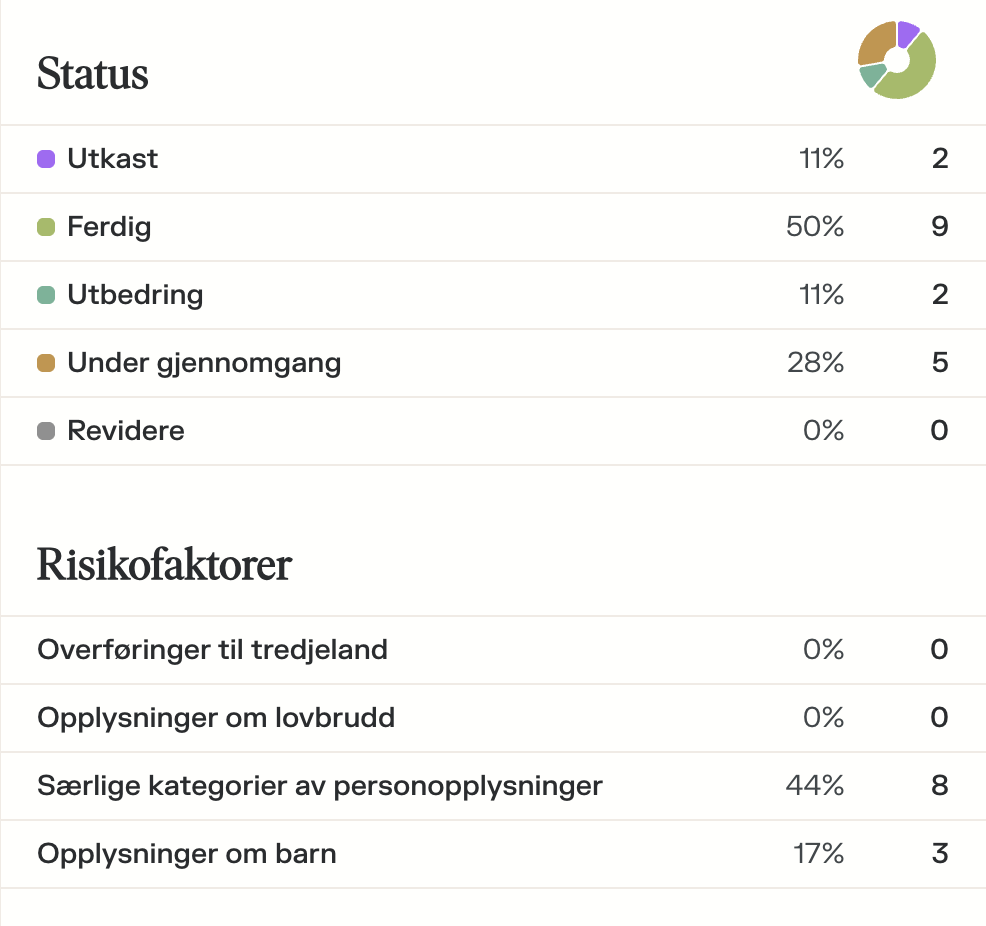986x926 pixels.
Task: Click the teal Utbedring color dot
Action: (x=45, y=295)
